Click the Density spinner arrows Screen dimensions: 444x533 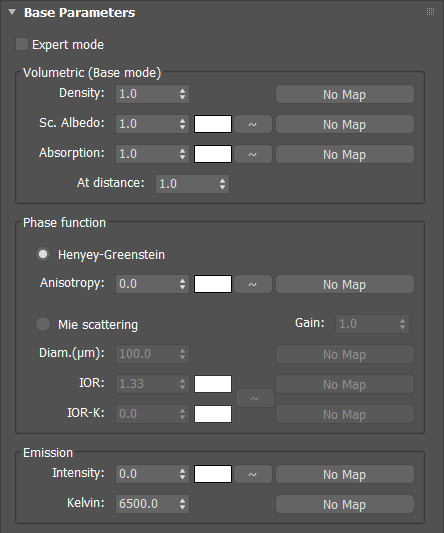[183, 94]
